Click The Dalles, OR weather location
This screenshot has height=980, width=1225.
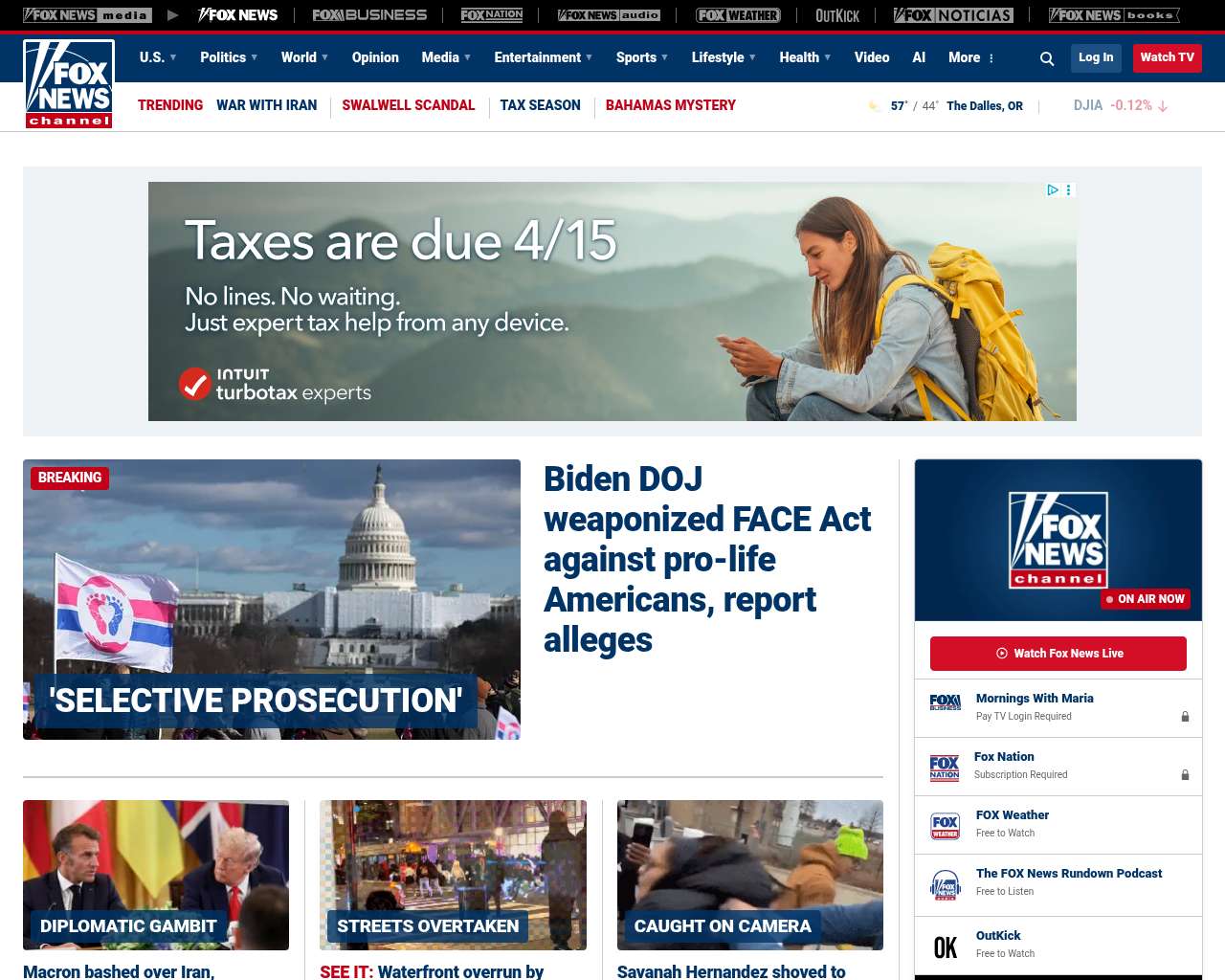[x=985, y=106]
